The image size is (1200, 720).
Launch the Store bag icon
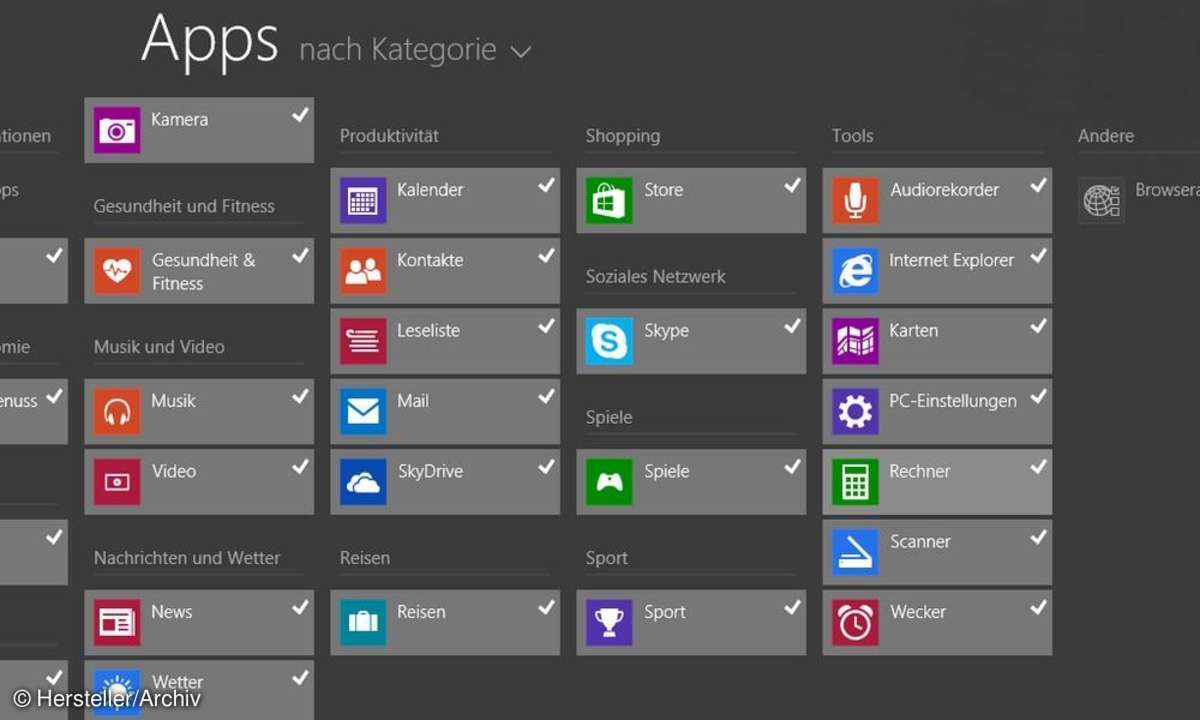click(x=609, y=201)
